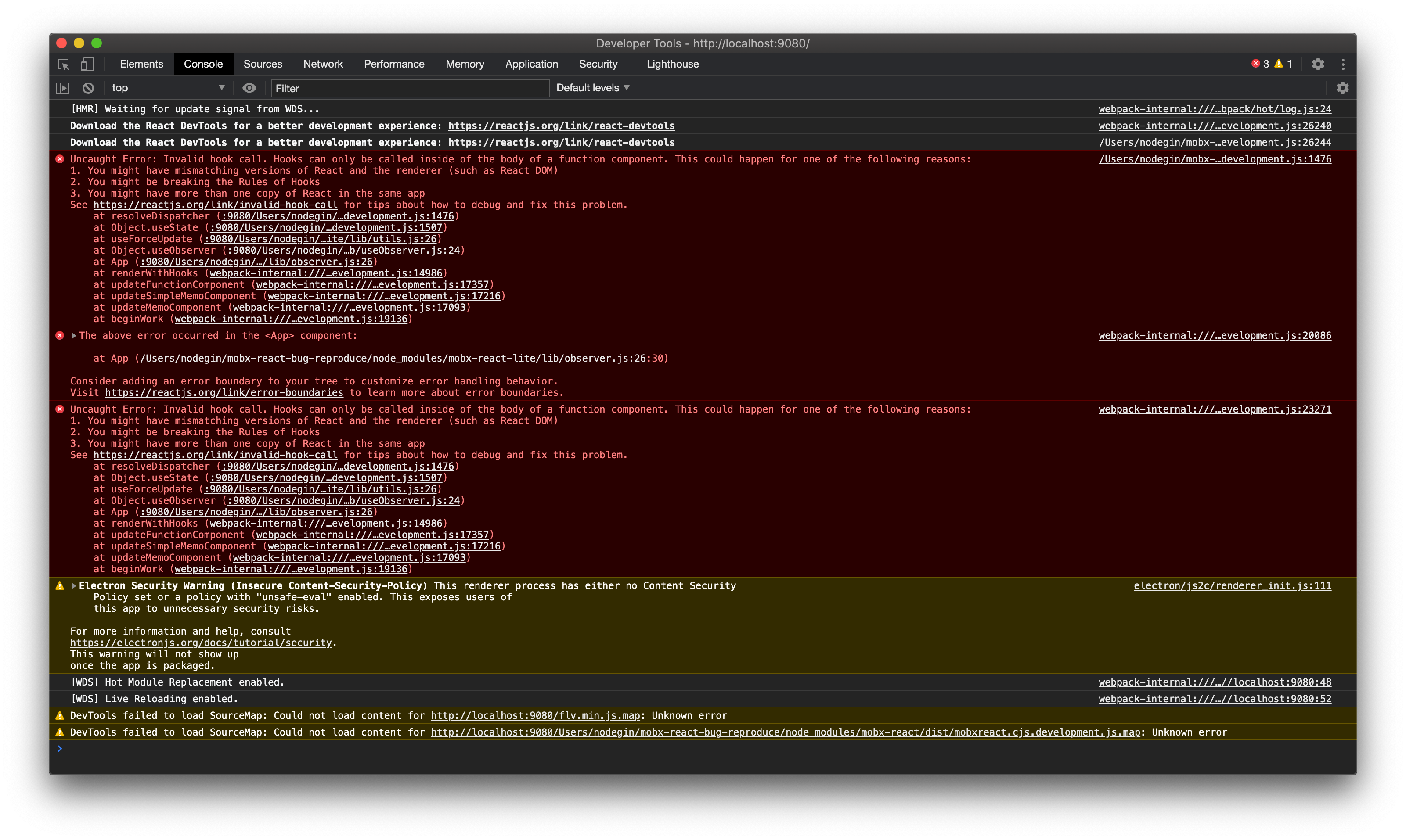Expand the Electron Security Warning message
Screen dimensions: 1406x840
point(74,586)
